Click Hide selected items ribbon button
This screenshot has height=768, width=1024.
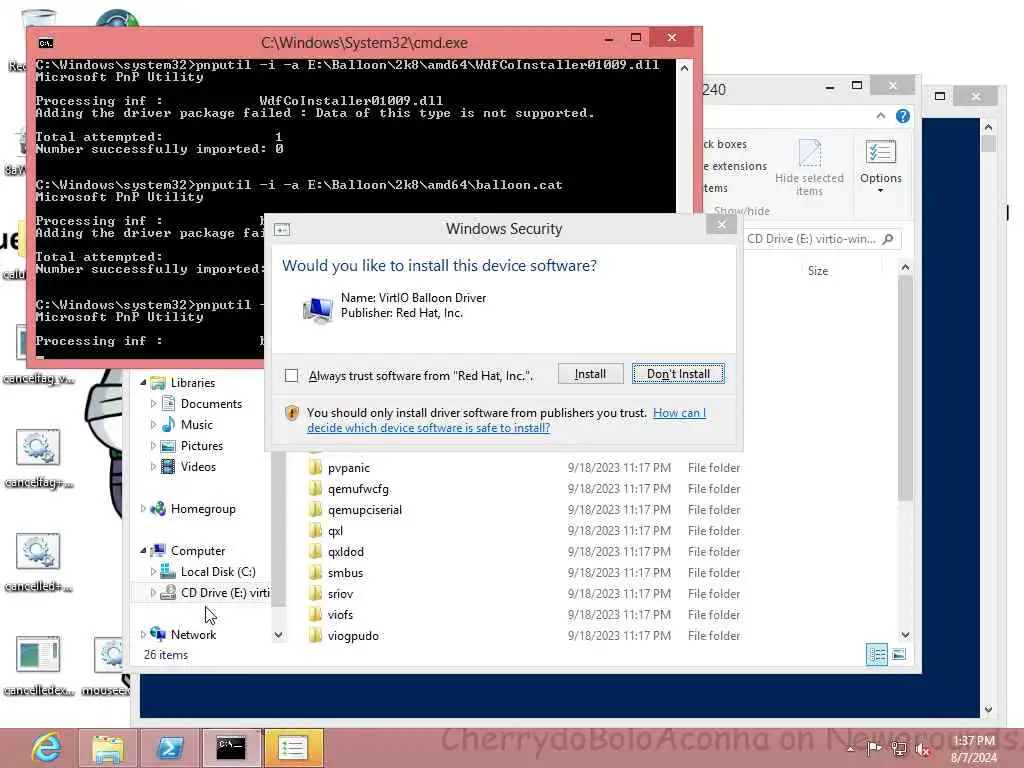(x=809, y=168)
